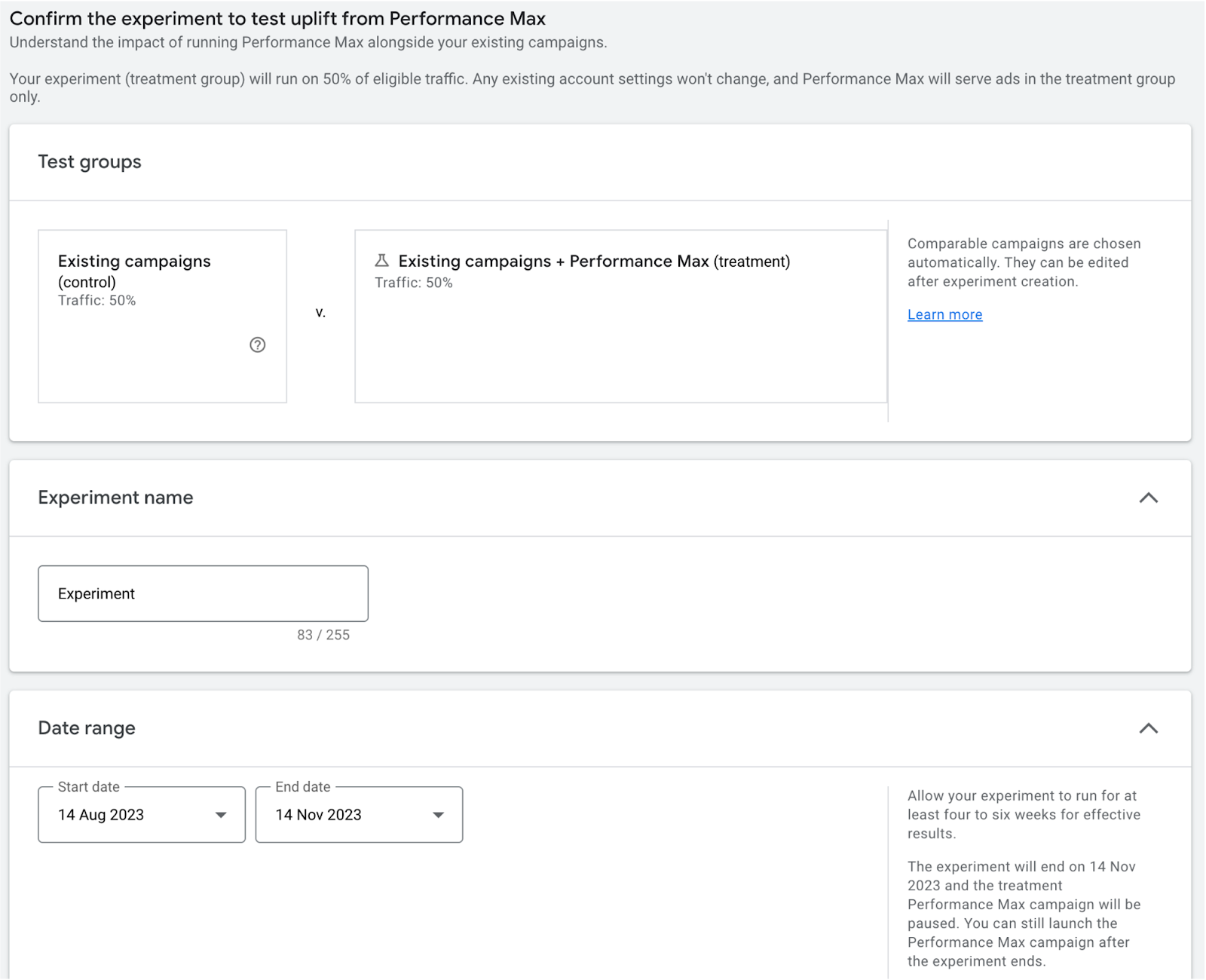Select the Existing campaigns (control) title
Image resolution: width=1206 pixels, height=980 pixels.
point(134,271)
